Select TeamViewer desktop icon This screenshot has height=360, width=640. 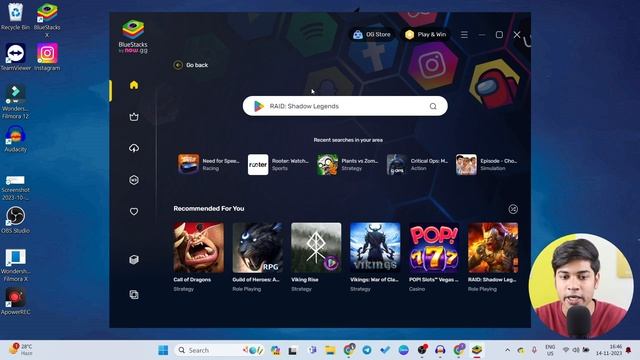16,57
